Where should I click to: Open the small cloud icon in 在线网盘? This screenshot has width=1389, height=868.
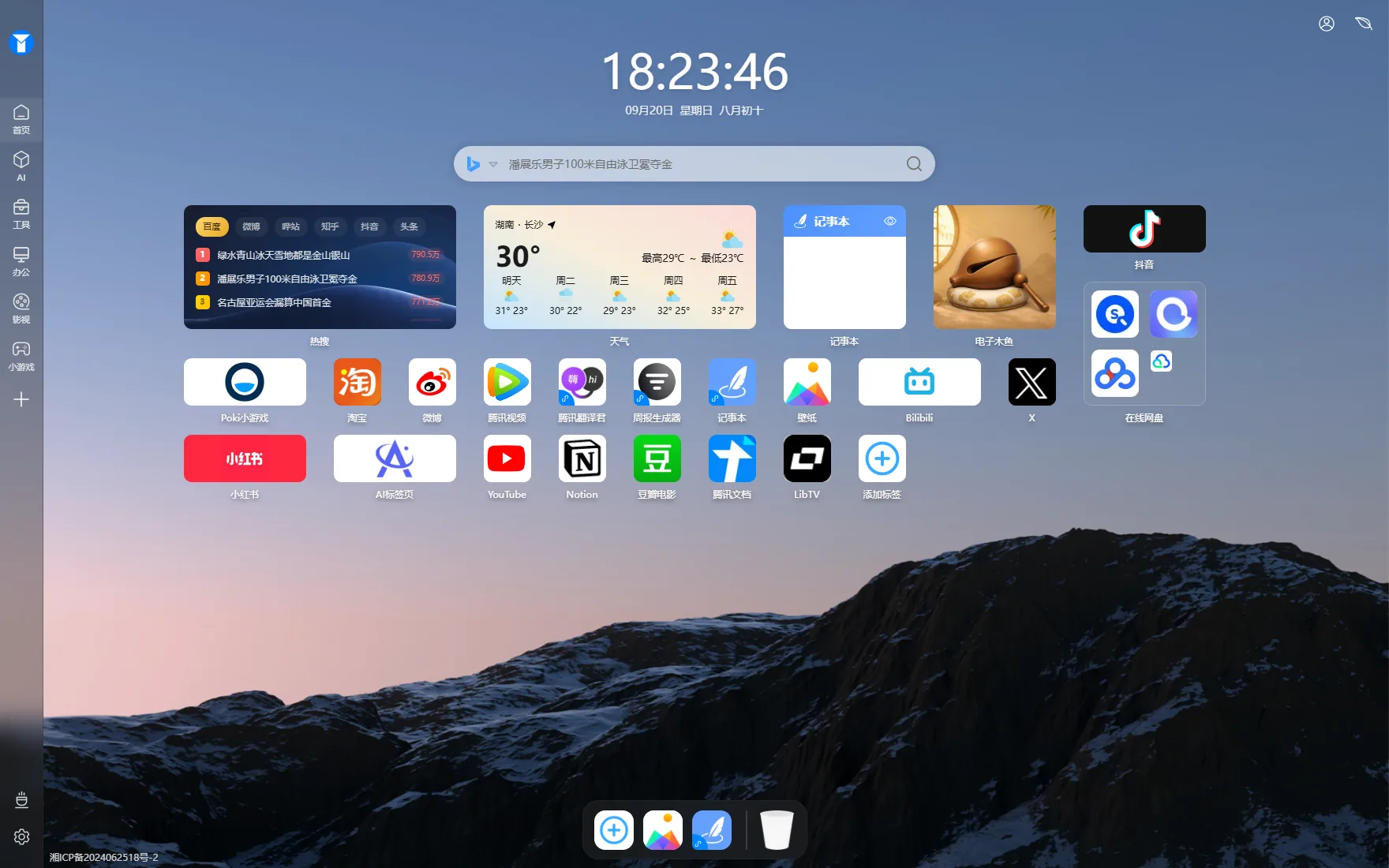tap(1161, 361)
